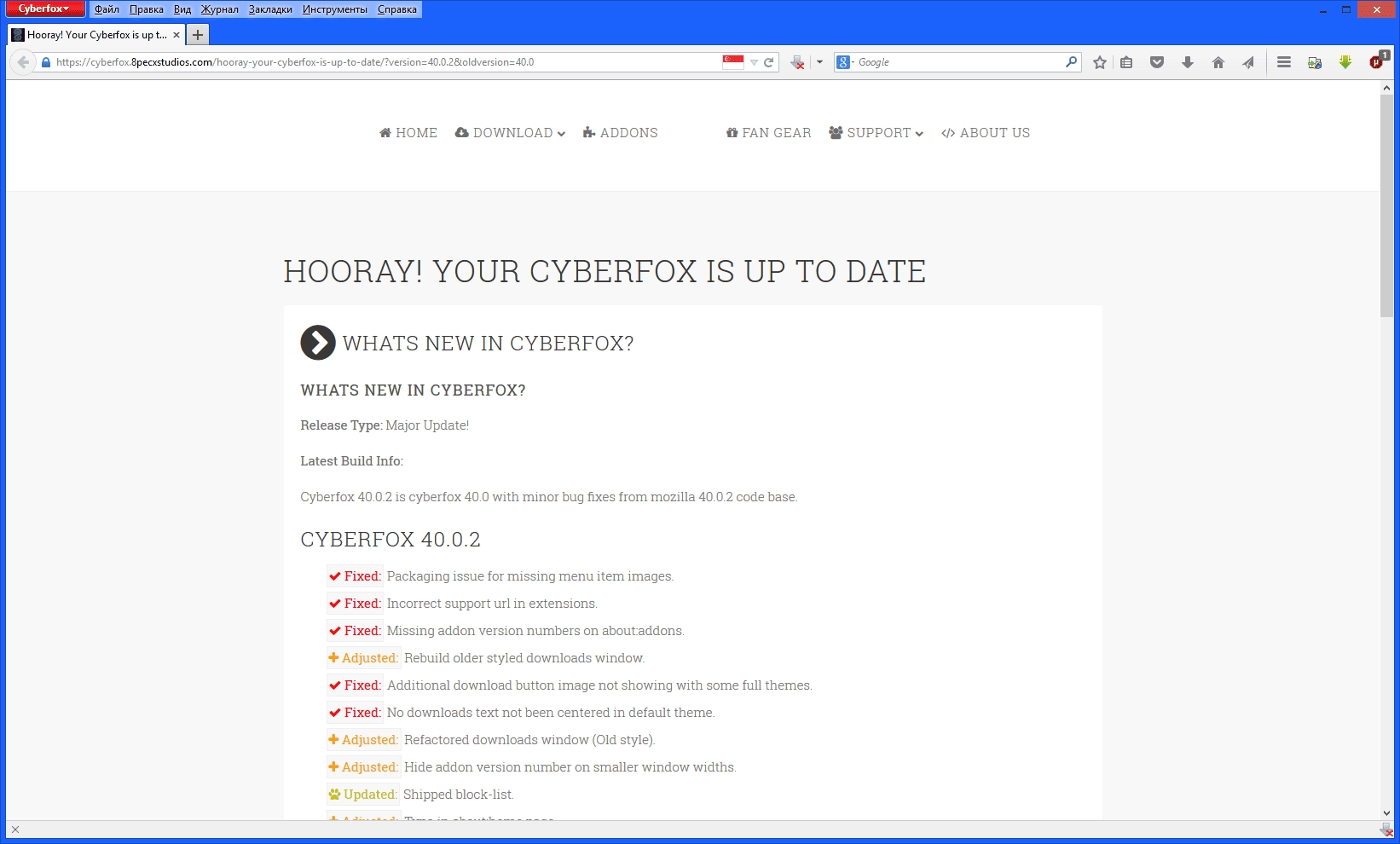Click the vertical scrollbar thumb

1387,205
